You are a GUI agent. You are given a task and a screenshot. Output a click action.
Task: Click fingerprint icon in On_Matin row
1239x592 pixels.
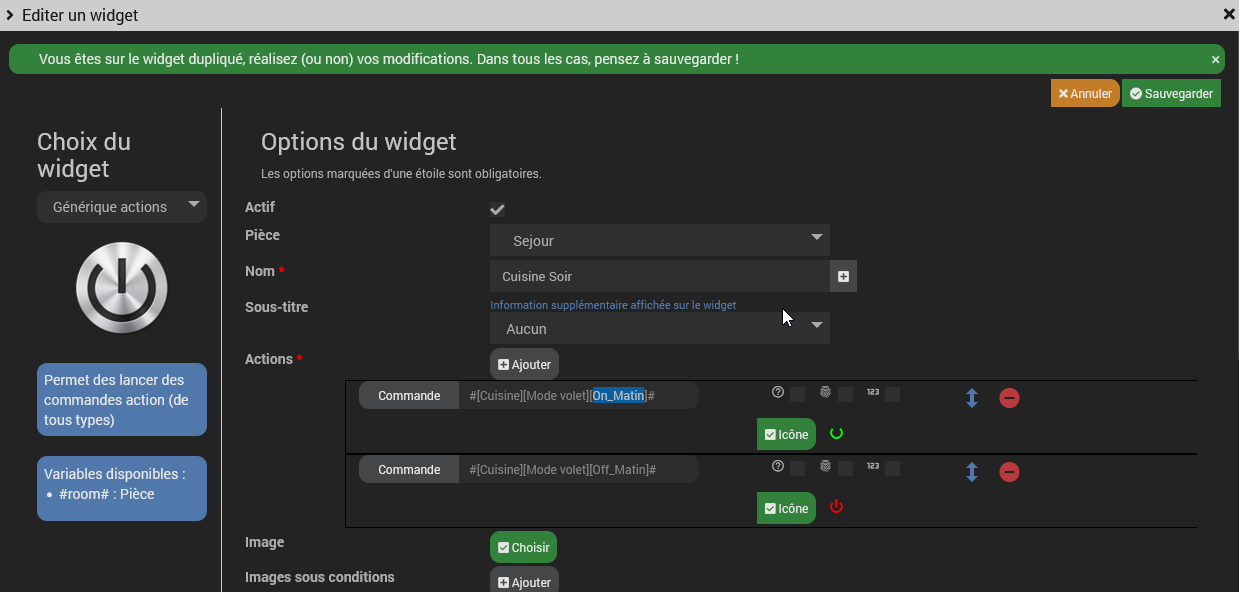click(825, 392)
